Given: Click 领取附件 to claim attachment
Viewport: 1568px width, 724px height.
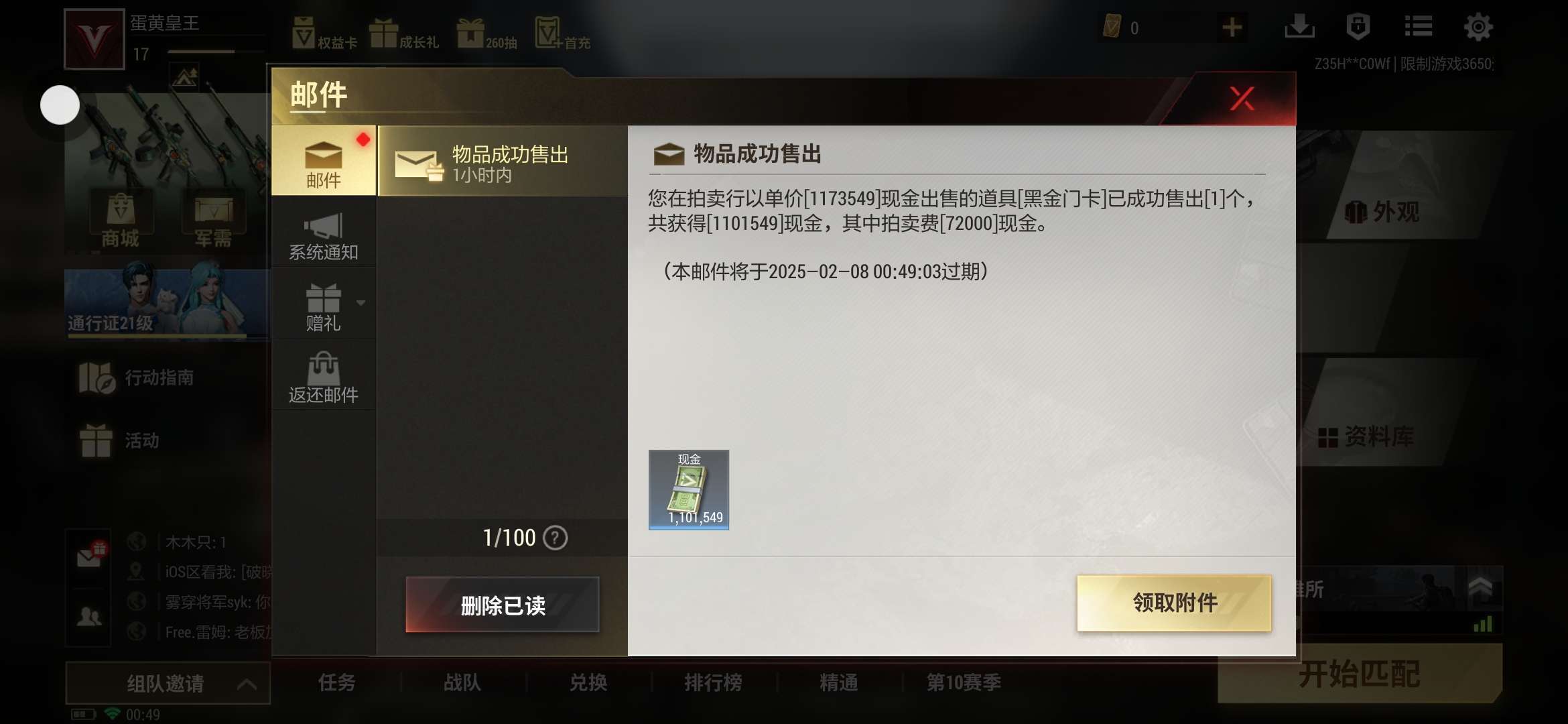Looking at the screenshot, I should pyautogui.click(x=1174, y=603).
